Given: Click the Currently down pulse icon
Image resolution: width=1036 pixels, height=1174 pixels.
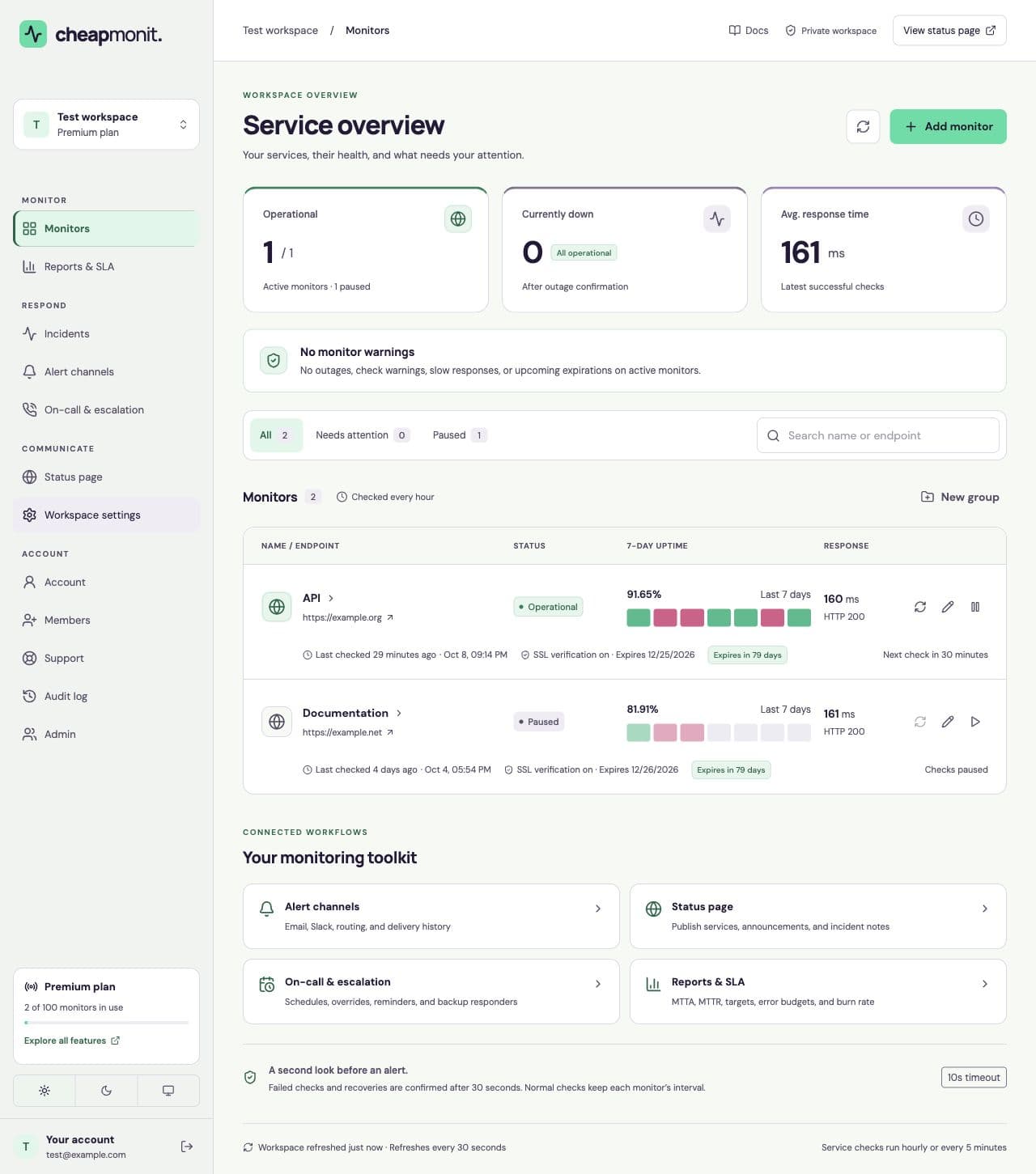Looking at the screenshot, I should [717, 218].
